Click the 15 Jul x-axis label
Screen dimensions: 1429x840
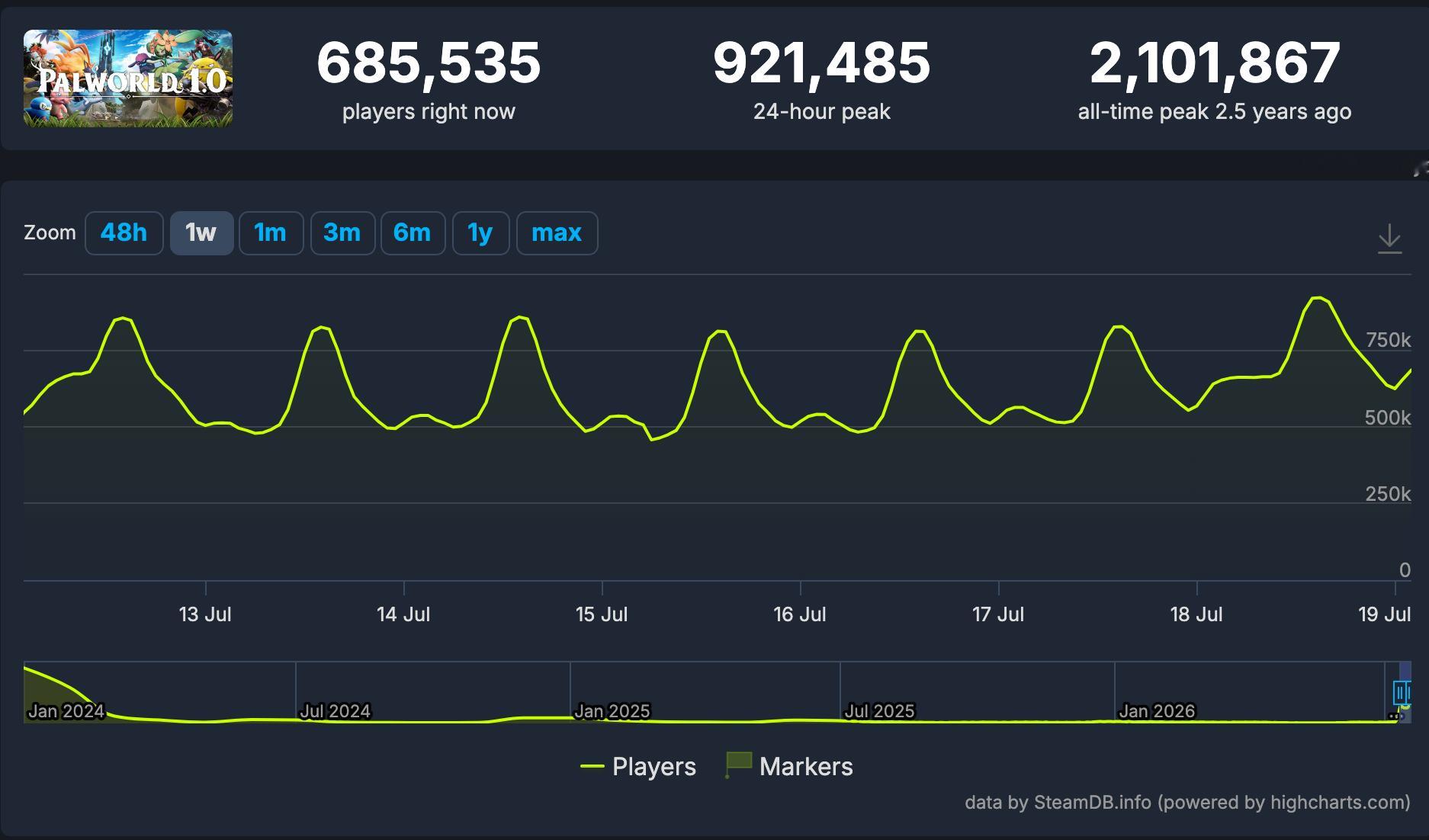coord(602,614)
